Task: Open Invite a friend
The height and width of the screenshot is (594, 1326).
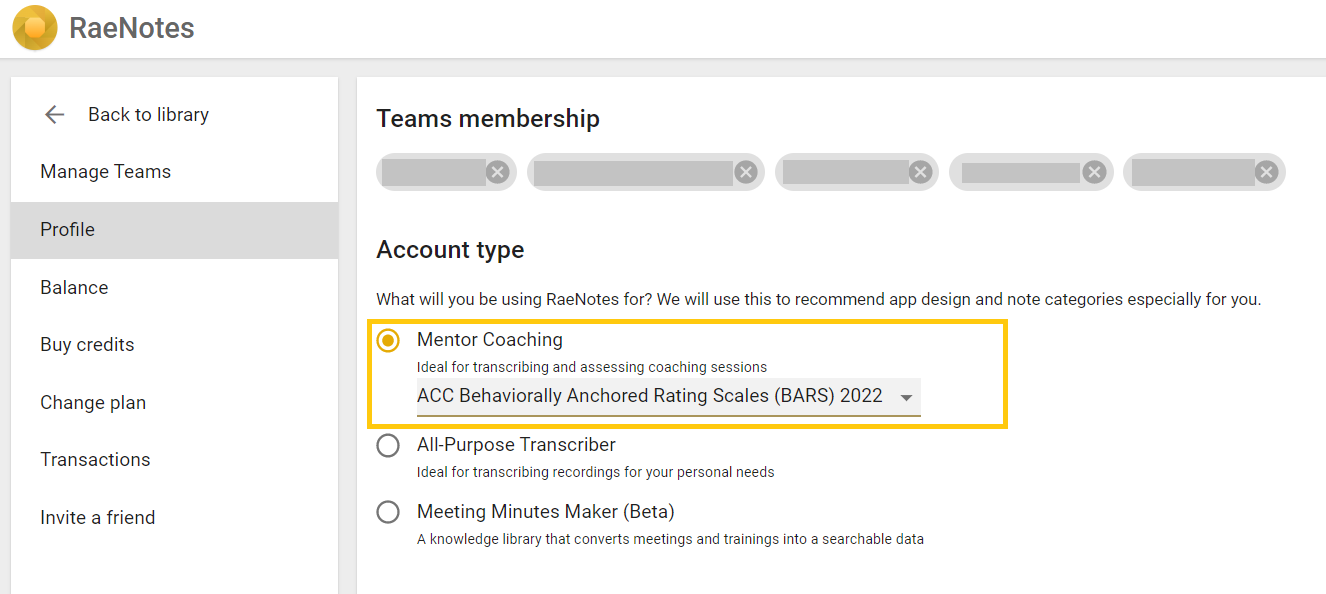Action: tap(175, 518)
